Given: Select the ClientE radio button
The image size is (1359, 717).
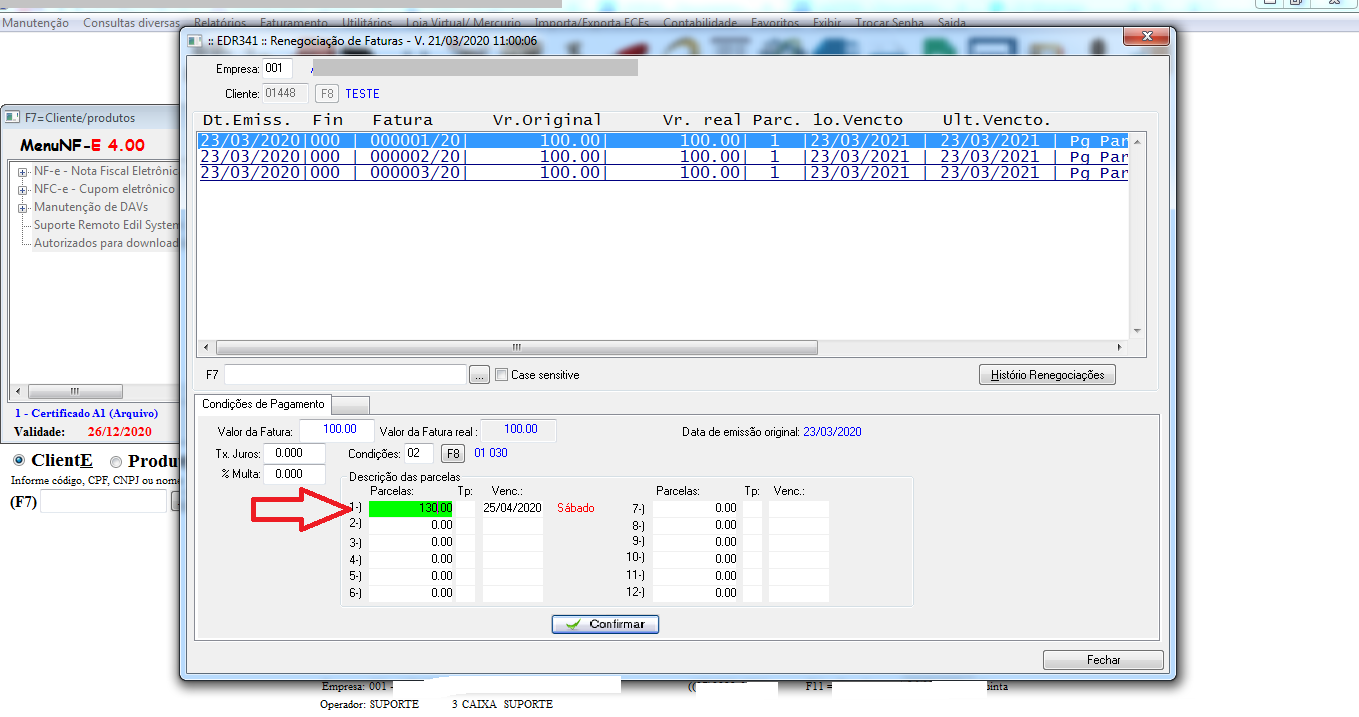Looking at the screenshot, I should pos(18,462).
